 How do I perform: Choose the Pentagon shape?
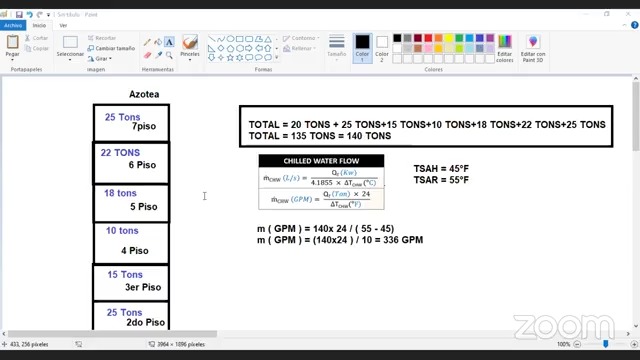230,48
